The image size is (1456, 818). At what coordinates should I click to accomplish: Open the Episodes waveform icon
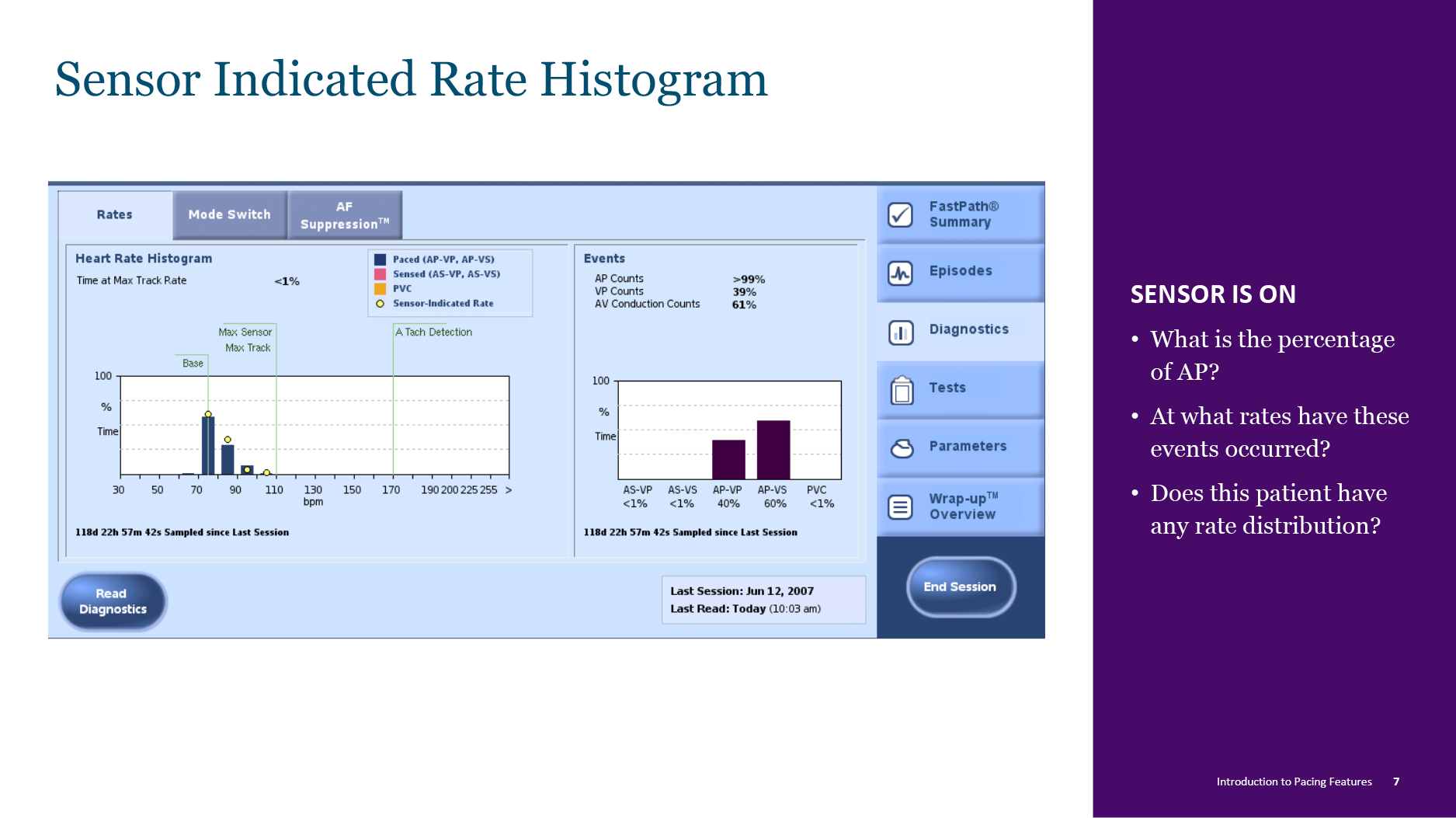pyautogui.click(x=900, y=273)
